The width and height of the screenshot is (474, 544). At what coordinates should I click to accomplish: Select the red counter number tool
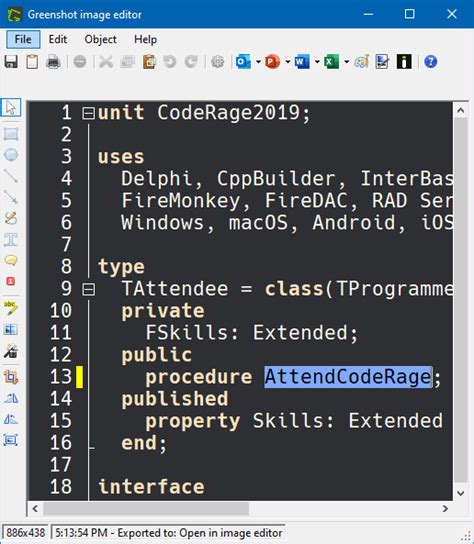[11, 281]
